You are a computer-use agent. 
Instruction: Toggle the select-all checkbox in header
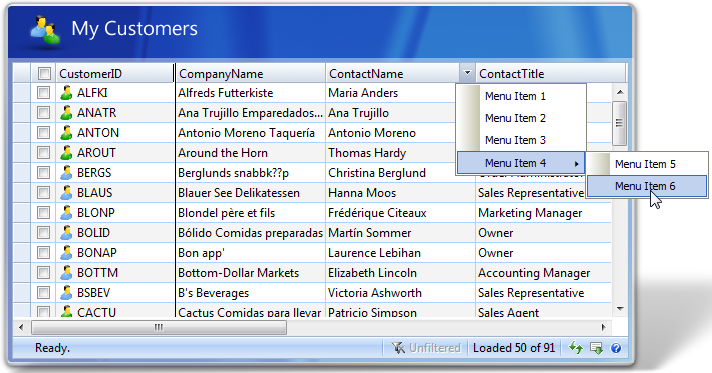[44, 73]
